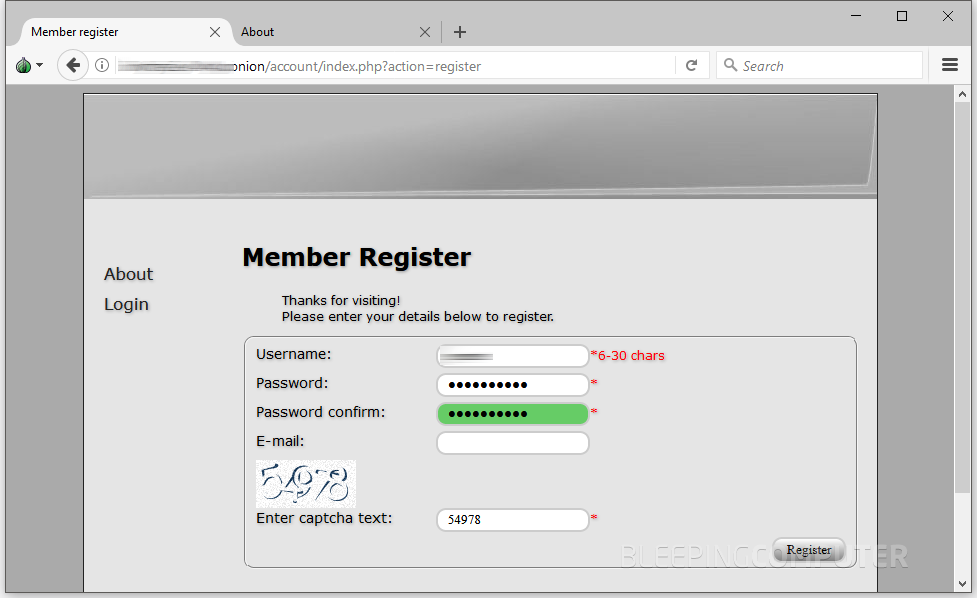Image resolution: width=977 pixels, height=598 pixels.
Task: Focus the Username input field
Action: coord(512,356)
